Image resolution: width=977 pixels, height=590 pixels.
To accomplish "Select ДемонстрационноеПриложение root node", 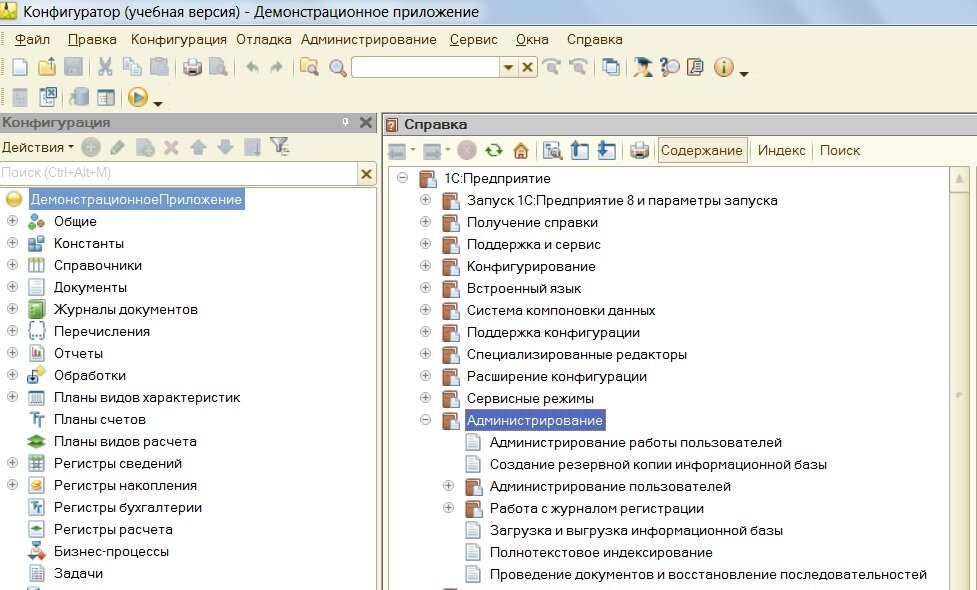I will click(136, 199).
